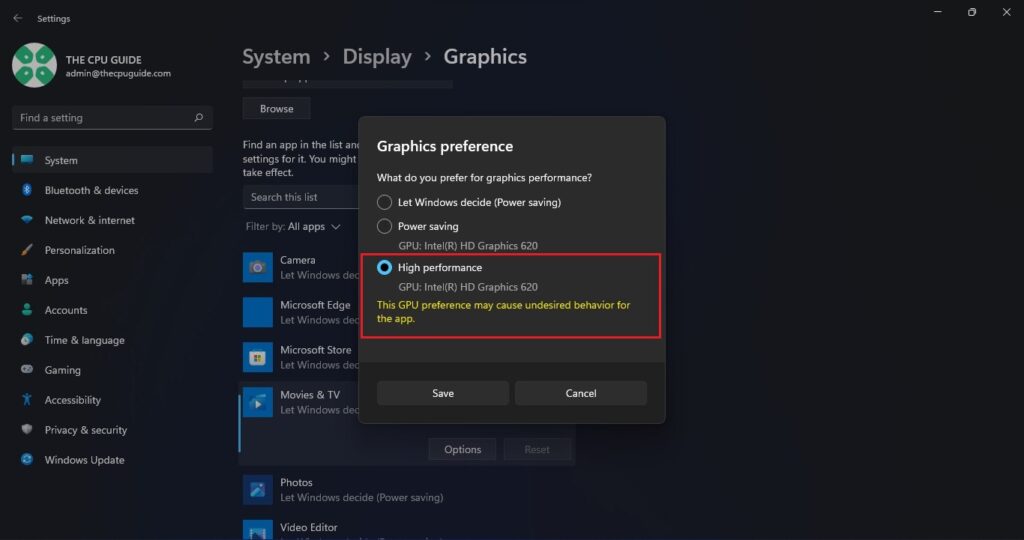Save the graphics preference
1024x540 pixels.
(x=443, y=393)
